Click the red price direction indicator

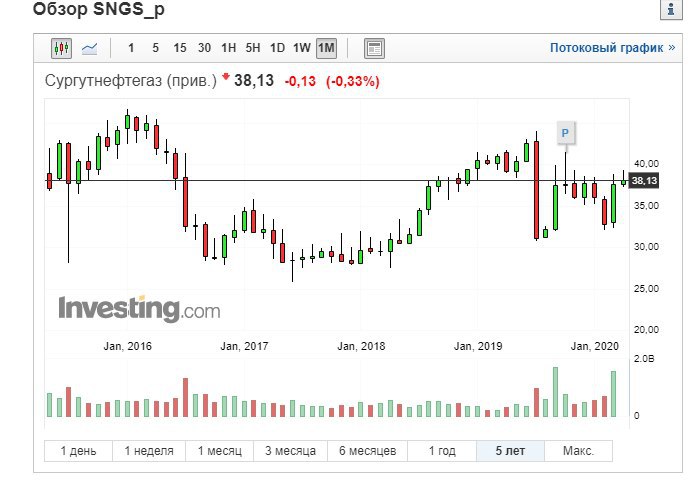226,77
